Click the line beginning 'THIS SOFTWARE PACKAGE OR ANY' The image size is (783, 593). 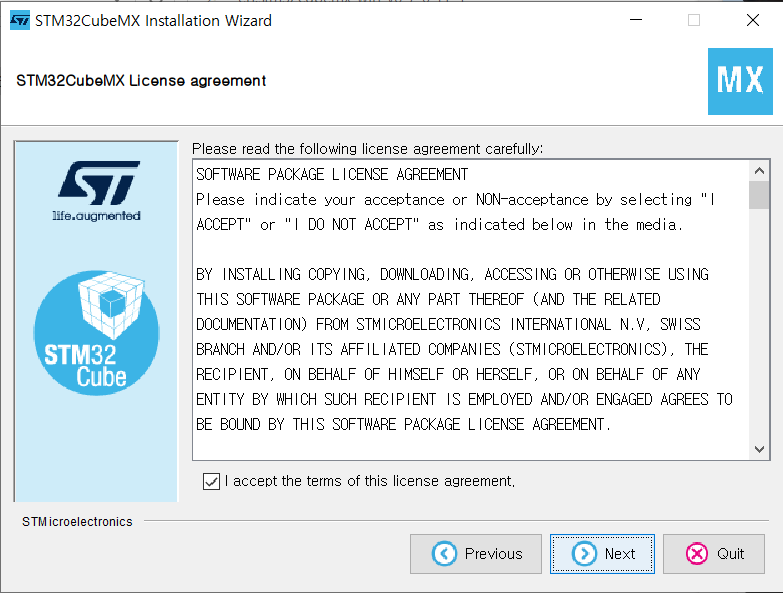click(x=428, y=299)
